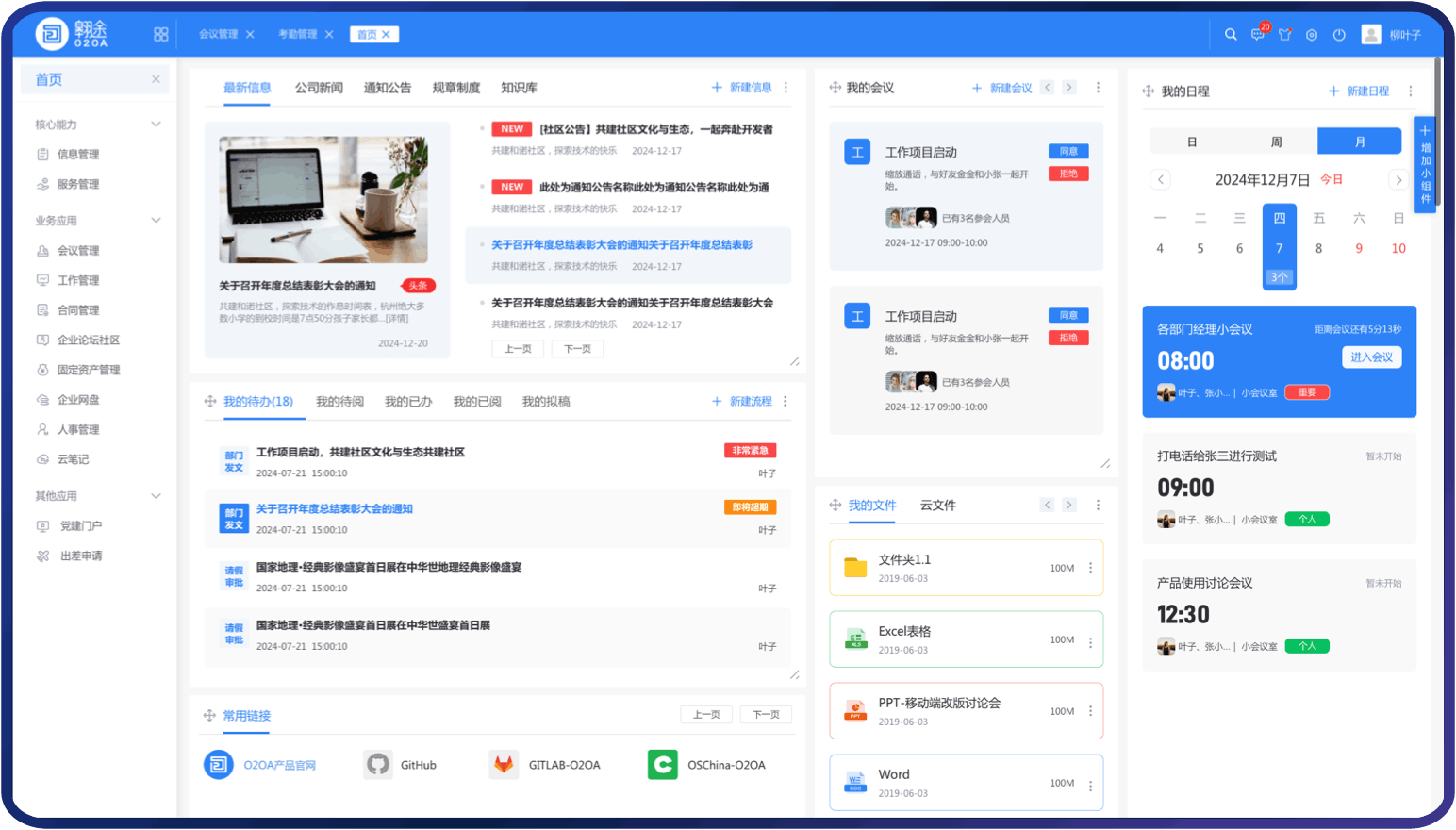
Task: Click the GitHub link icon
Action: click(378, 765)
